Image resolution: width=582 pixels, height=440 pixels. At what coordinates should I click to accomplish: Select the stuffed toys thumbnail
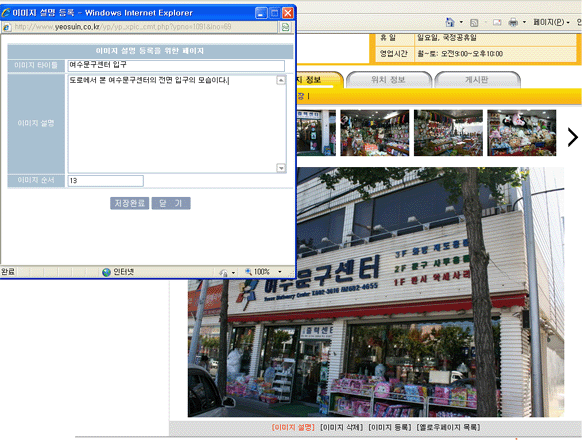click(521, 133)
